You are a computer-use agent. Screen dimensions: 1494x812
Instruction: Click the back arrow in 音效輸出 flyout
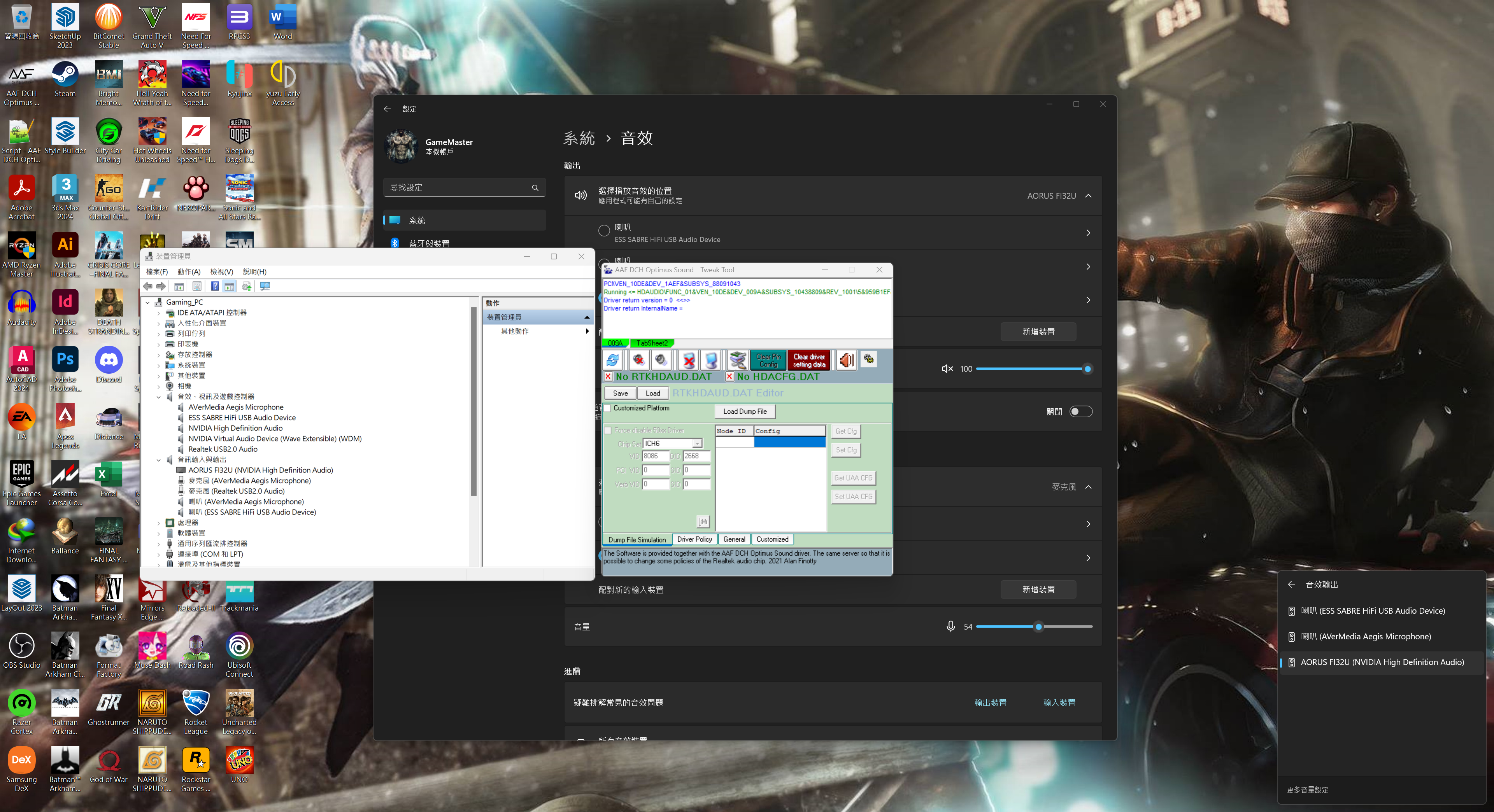click(x=1292, y=584)
